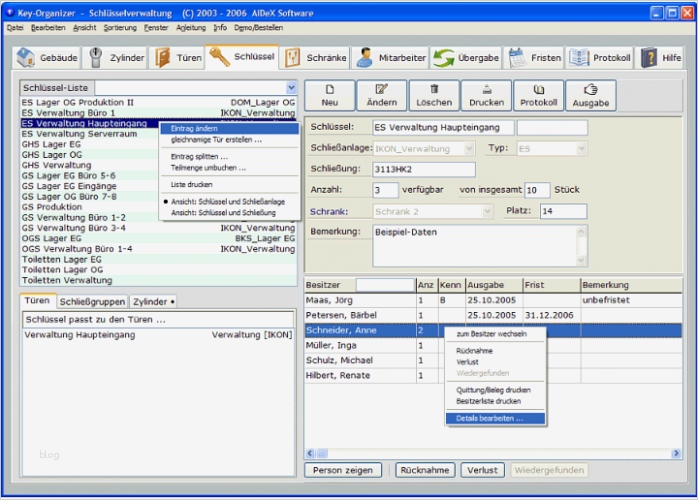
Task: Select the lower Türen sub-tab
Action: (x=37, y=301)
